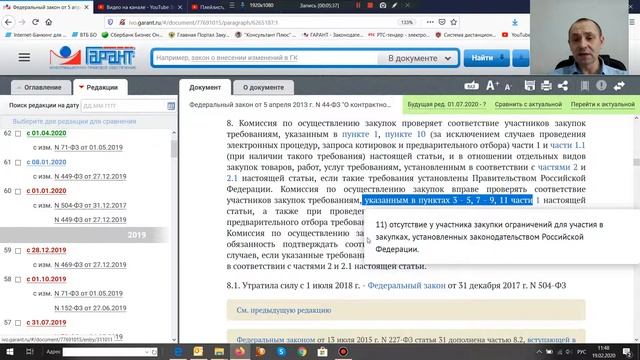Pause the screen recording
The width and height of the screenshot is (640, 360).
tap(358, 5)
